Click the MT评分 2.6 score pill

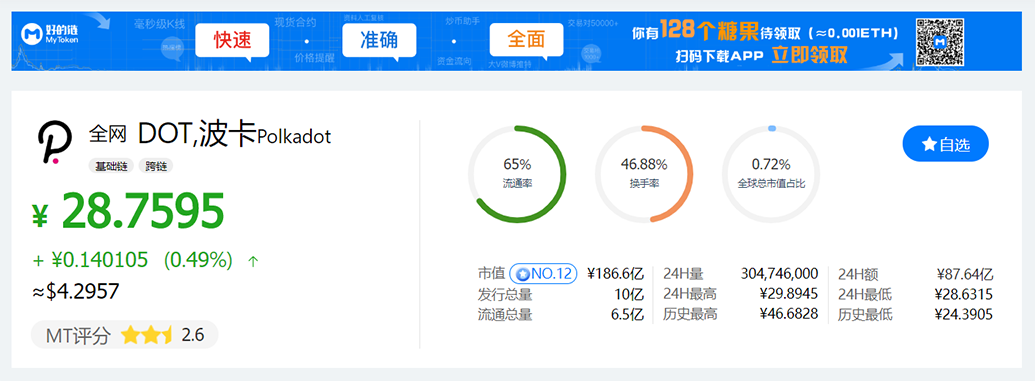click(x=125, y=335)
